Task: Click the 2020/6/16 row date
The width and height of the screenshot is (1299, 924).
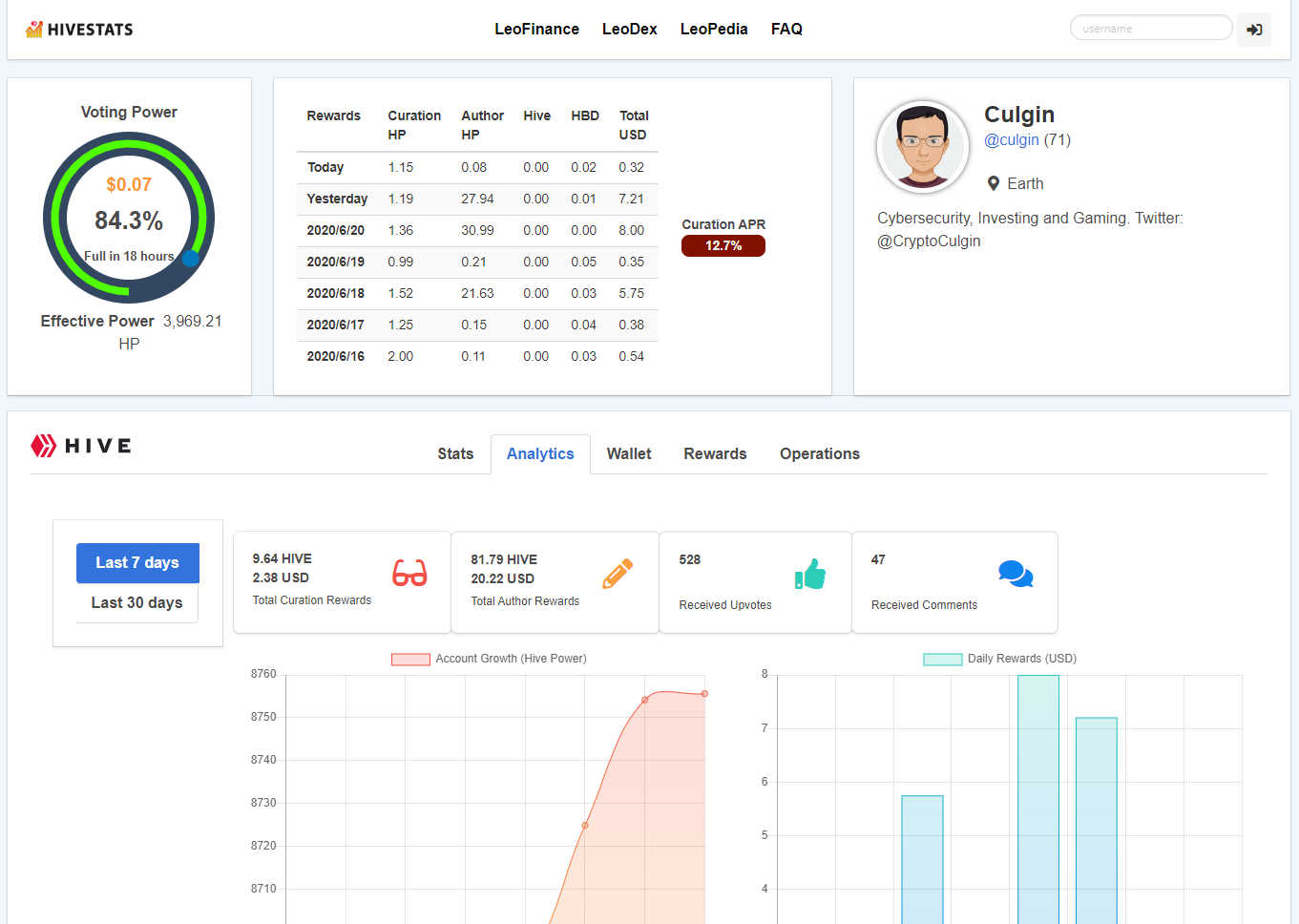Action: coord(336,356)
